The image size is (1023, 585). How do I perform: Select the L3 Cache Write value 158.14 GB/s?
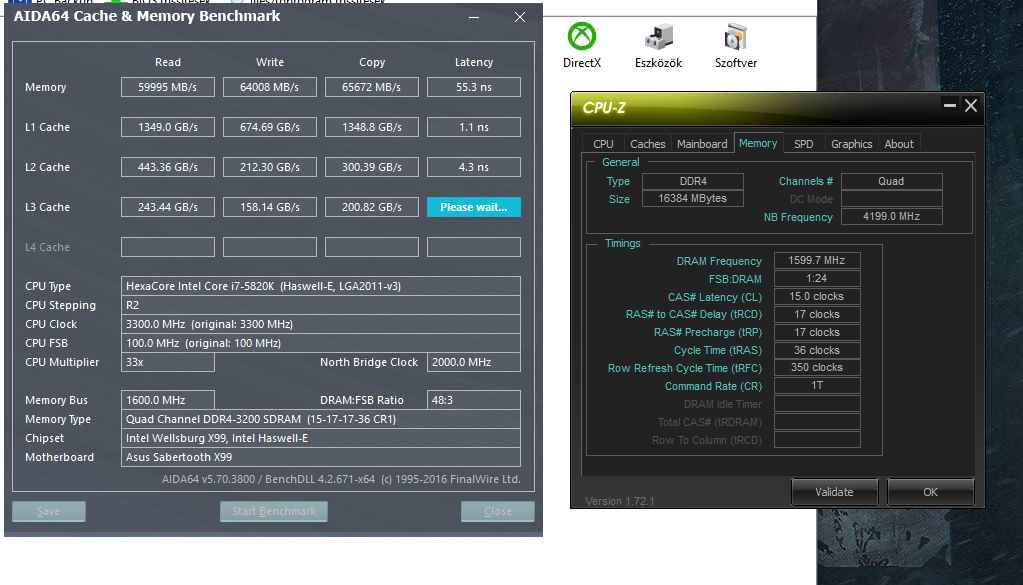click(269, 207)
